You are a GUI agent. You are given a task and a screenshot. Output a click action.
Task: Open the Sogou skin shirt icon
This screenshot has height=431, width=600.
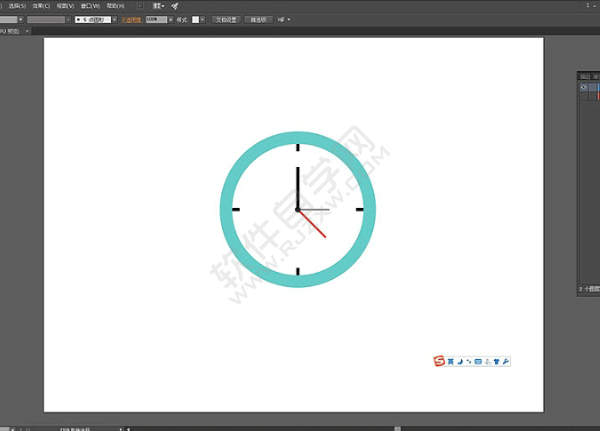pos(497,361)
